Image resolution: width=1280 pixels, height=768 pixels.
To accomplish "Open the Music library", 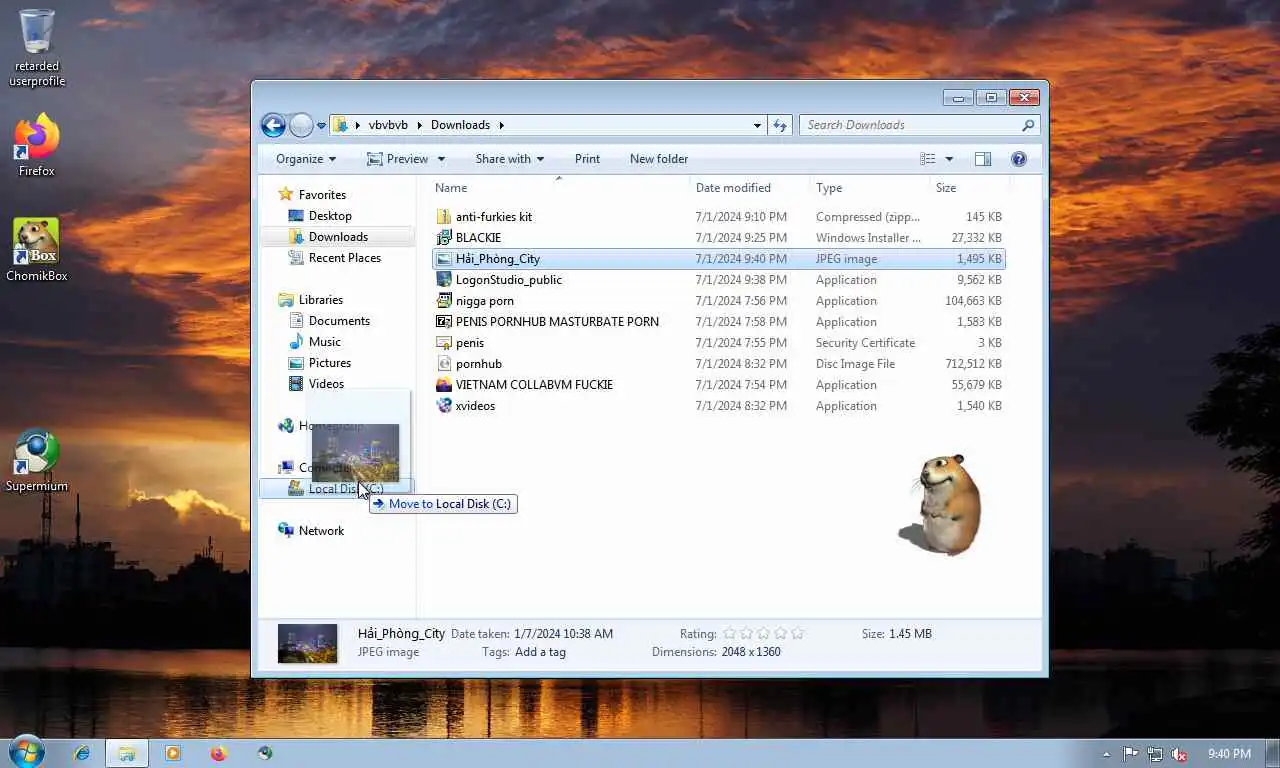I will 325,342.
